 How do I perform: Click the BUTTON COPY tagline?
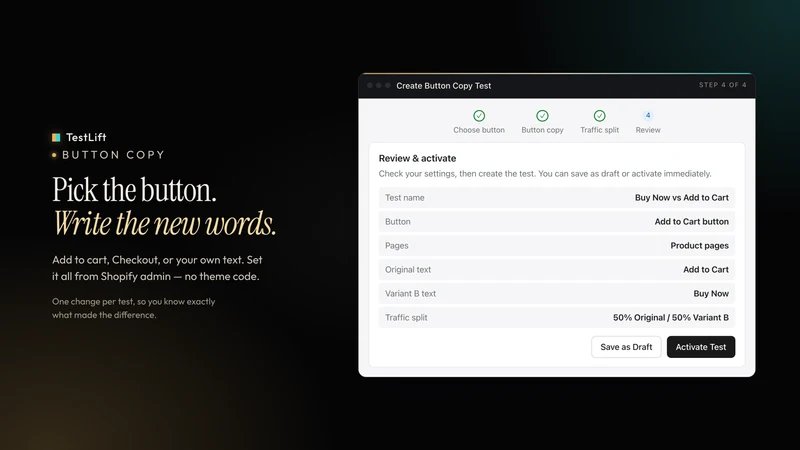[113, 155]
